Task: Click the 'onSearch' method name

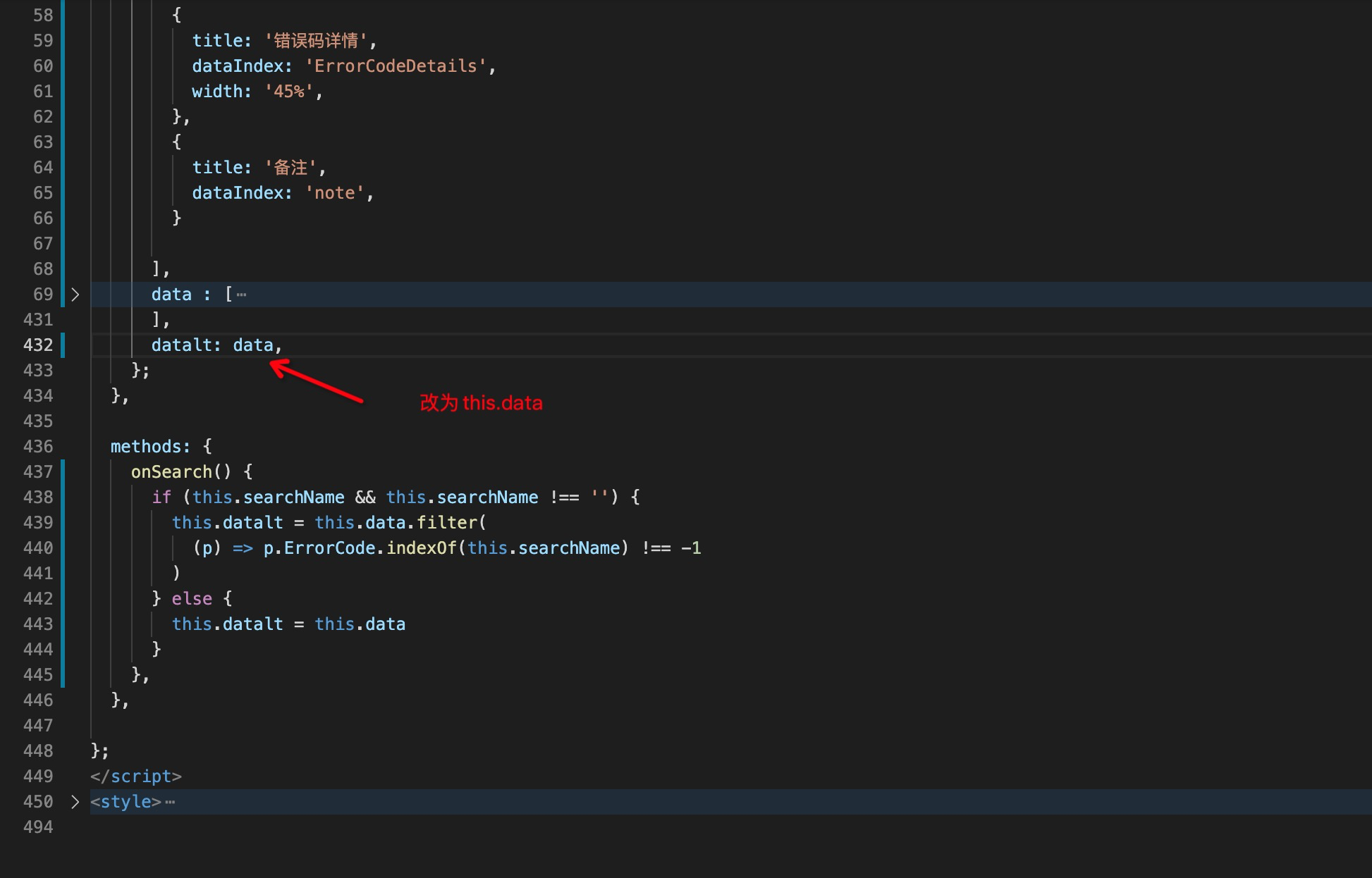Action: point(171,472)
